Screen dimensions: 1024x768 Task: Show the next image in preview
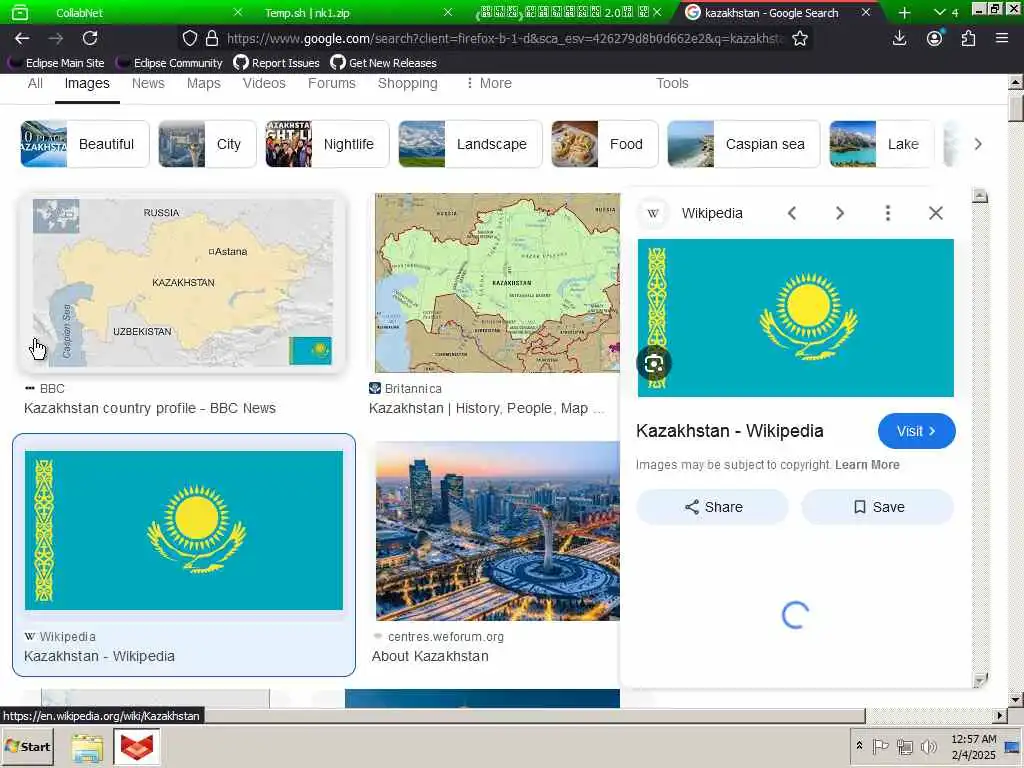click(840, 213)
